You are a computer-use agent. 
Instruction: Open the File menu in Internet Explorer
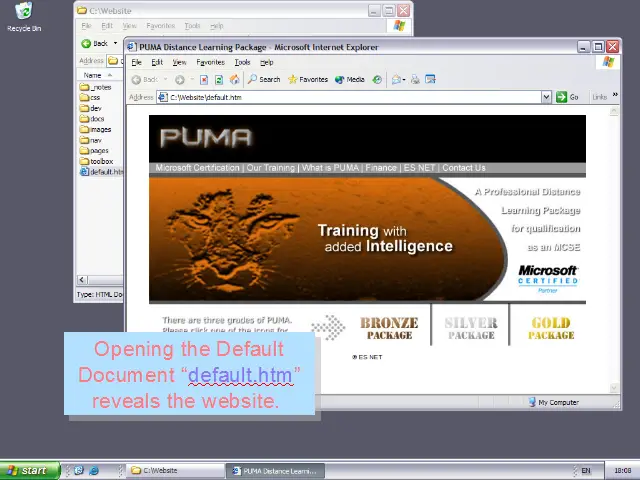pos(136,62)
